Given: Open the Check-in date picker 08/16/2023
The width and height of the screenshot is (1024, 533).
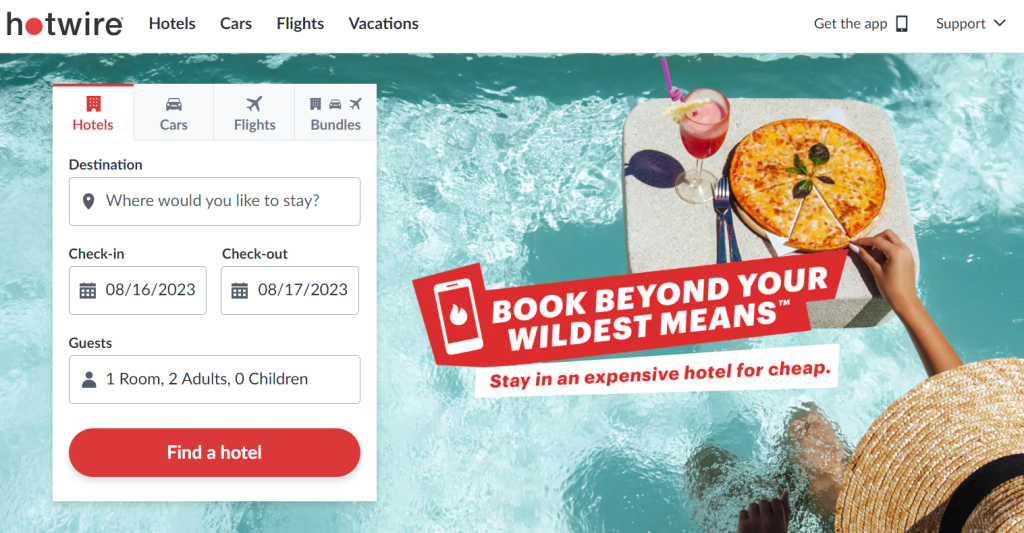Looking at the screenshot, I should point(149,290).
